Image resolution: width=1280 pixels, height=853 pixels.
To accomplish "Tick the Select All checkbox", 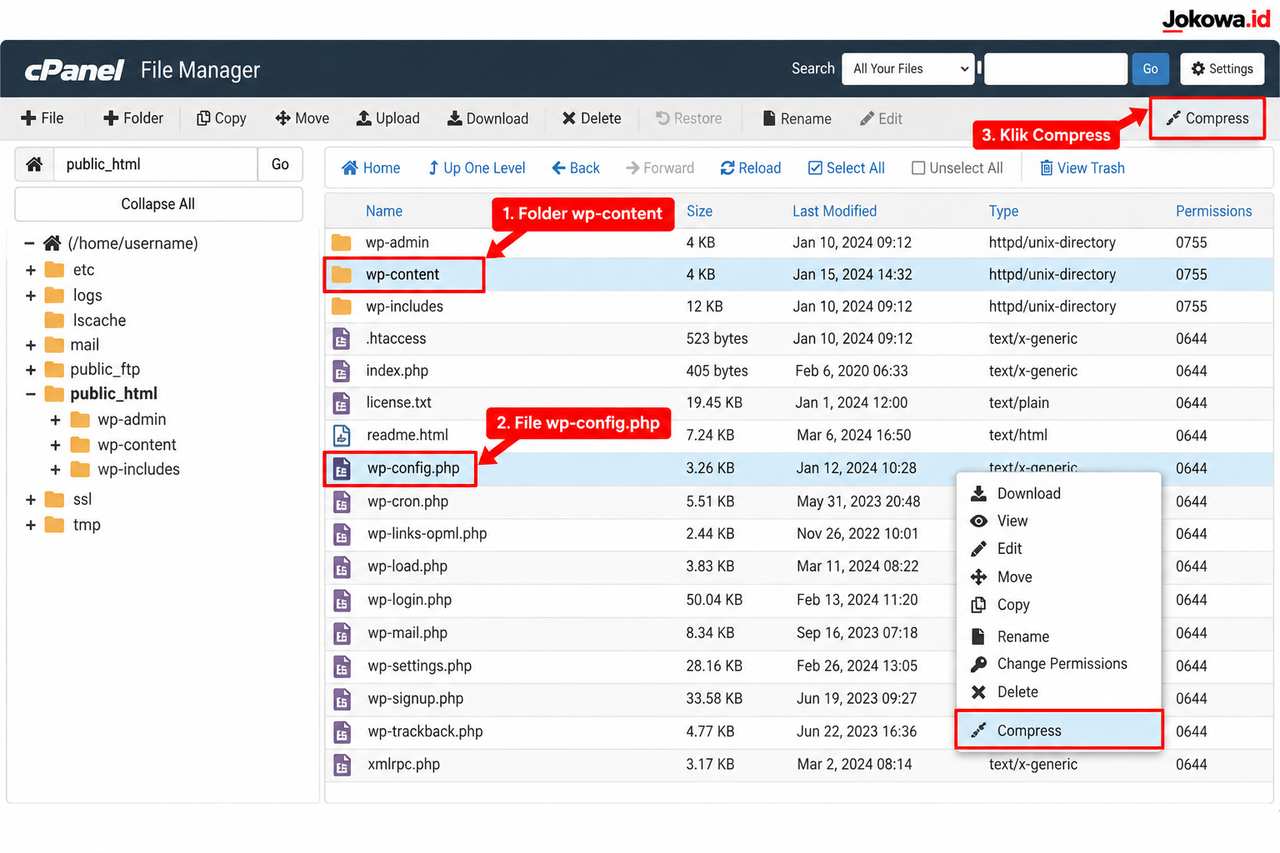I will tap(815, 168).
